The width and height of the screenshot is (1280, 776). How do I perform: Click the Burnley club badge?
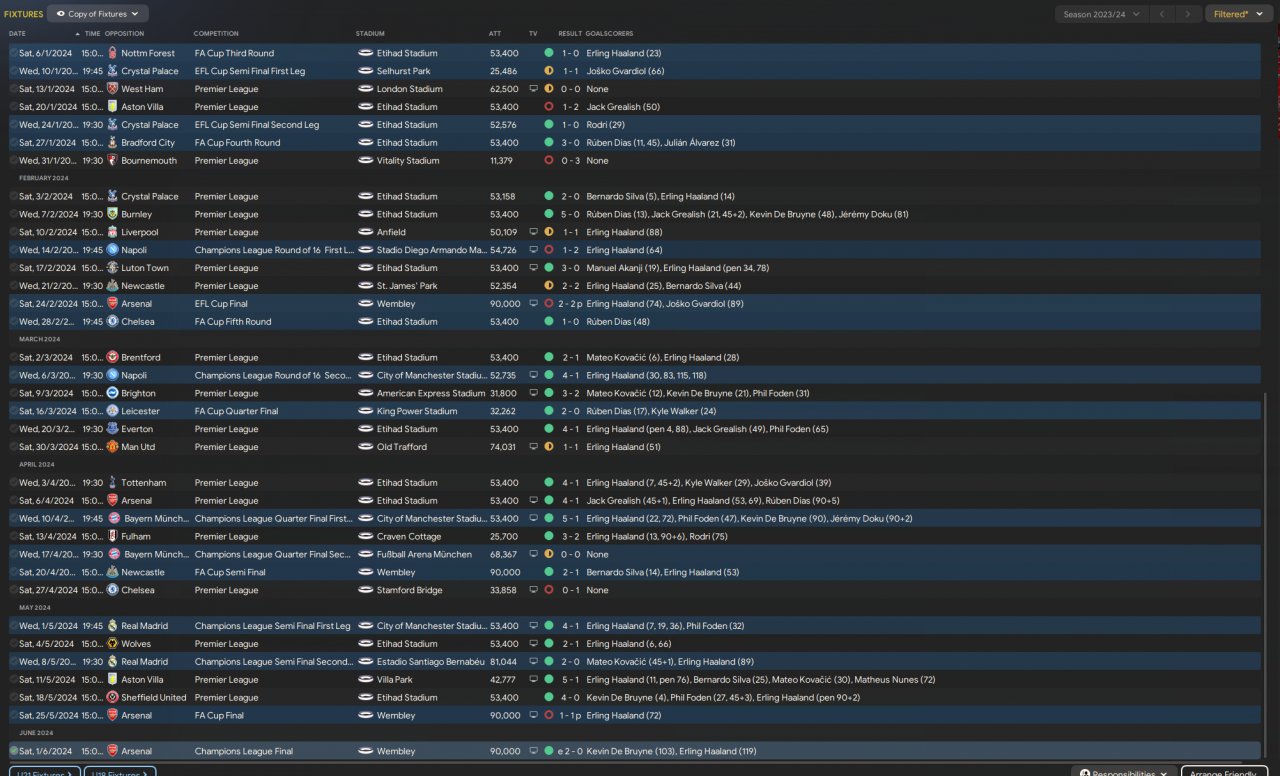click(112, 214)
